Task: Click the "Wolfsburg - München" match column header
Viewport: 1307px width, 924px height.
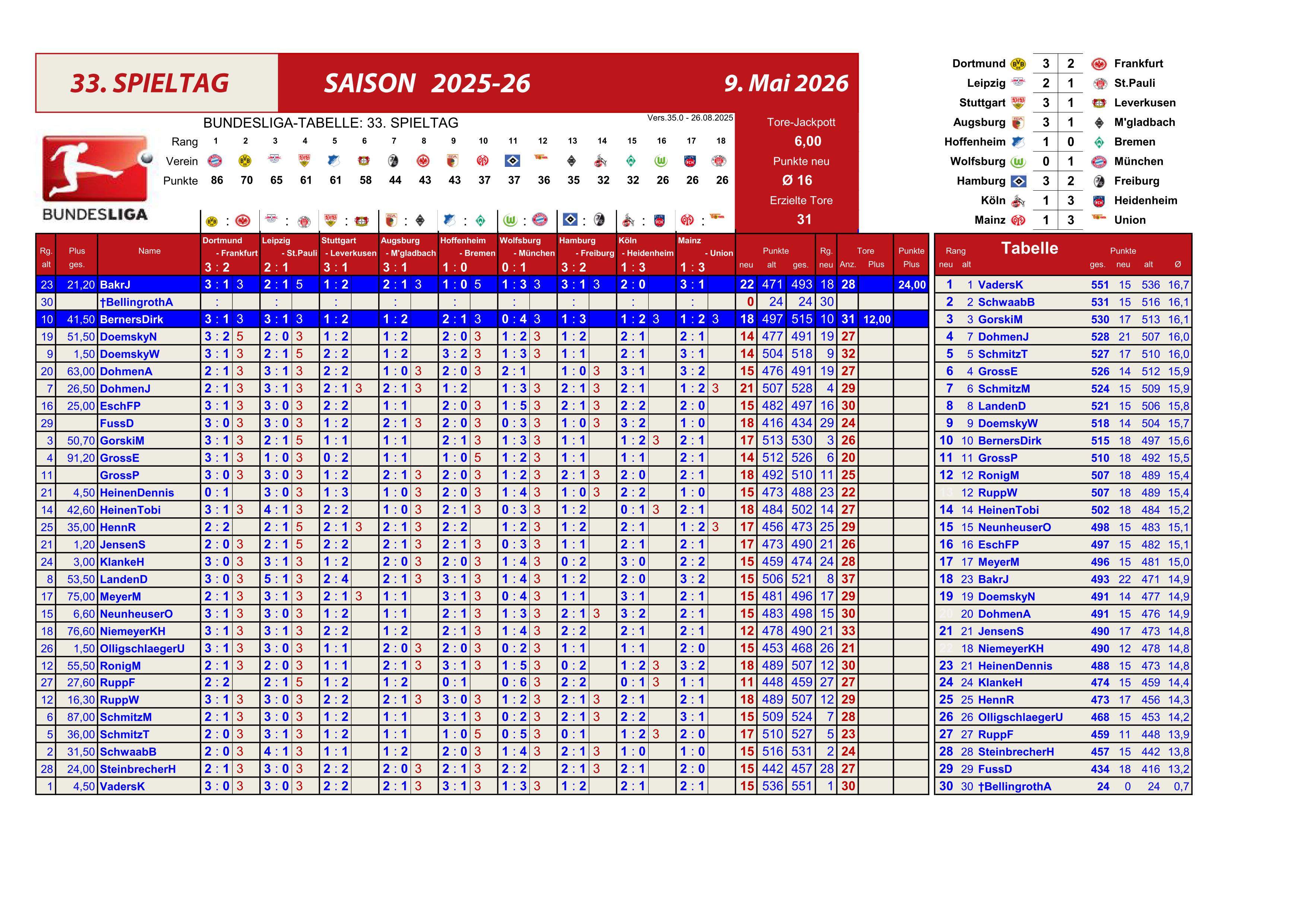Action: point(527,254)
